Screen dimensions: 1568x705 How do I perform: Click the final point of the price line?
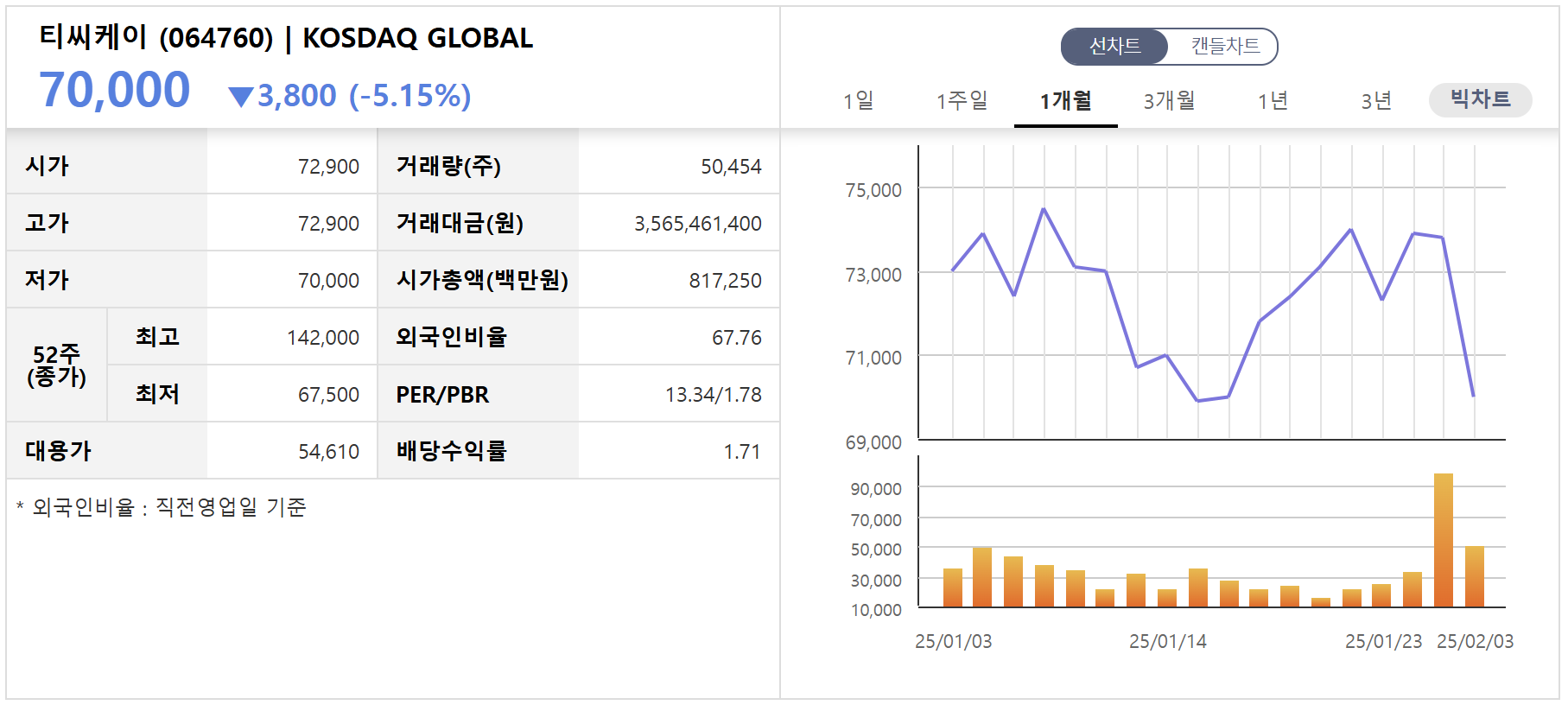(1473, 396)
